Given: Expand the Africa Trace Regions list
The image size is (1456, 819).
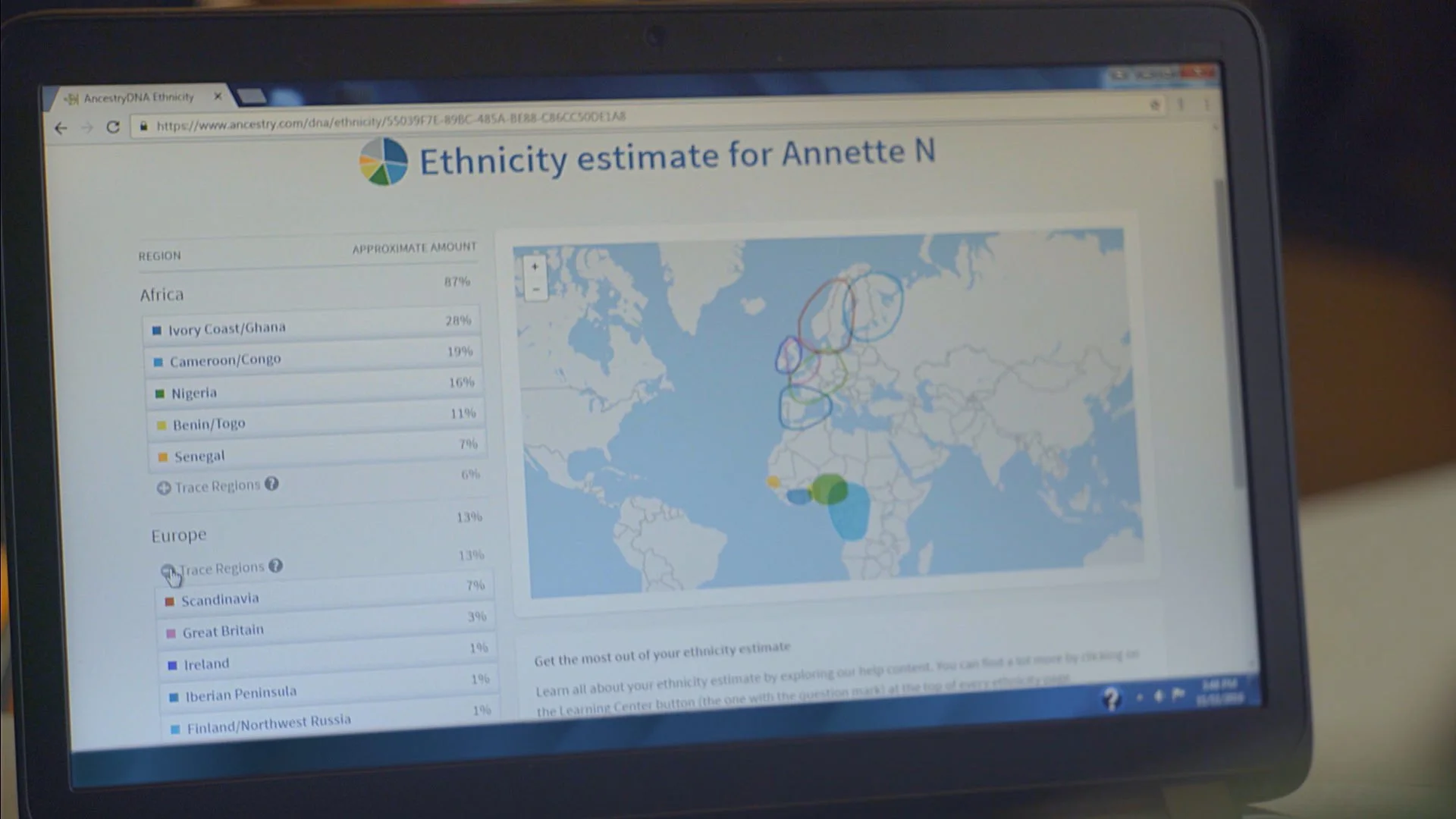Looking at the screenshot, I should coord(164,488).
